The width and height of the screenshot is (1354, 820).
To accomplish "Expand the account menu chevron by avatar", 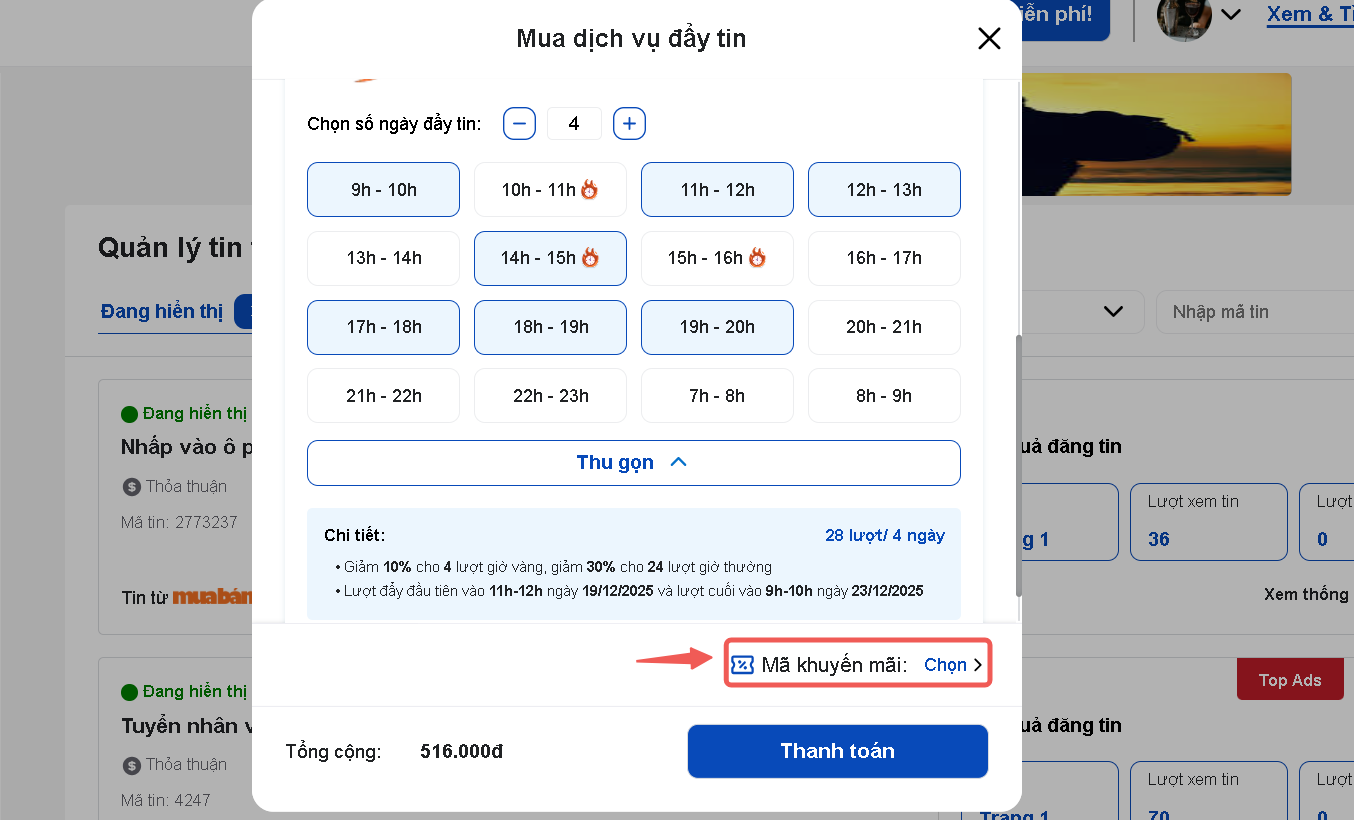I will pos(1231,15).
